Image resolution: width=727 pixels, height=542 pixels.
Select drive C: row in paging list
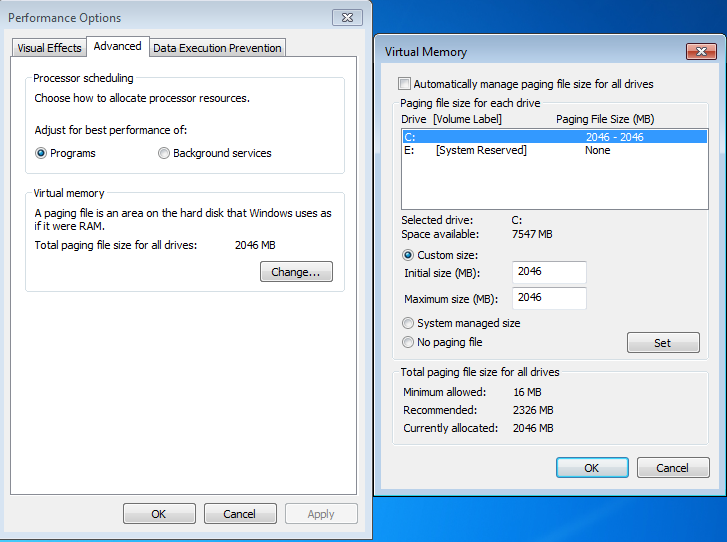coord(555,137)
